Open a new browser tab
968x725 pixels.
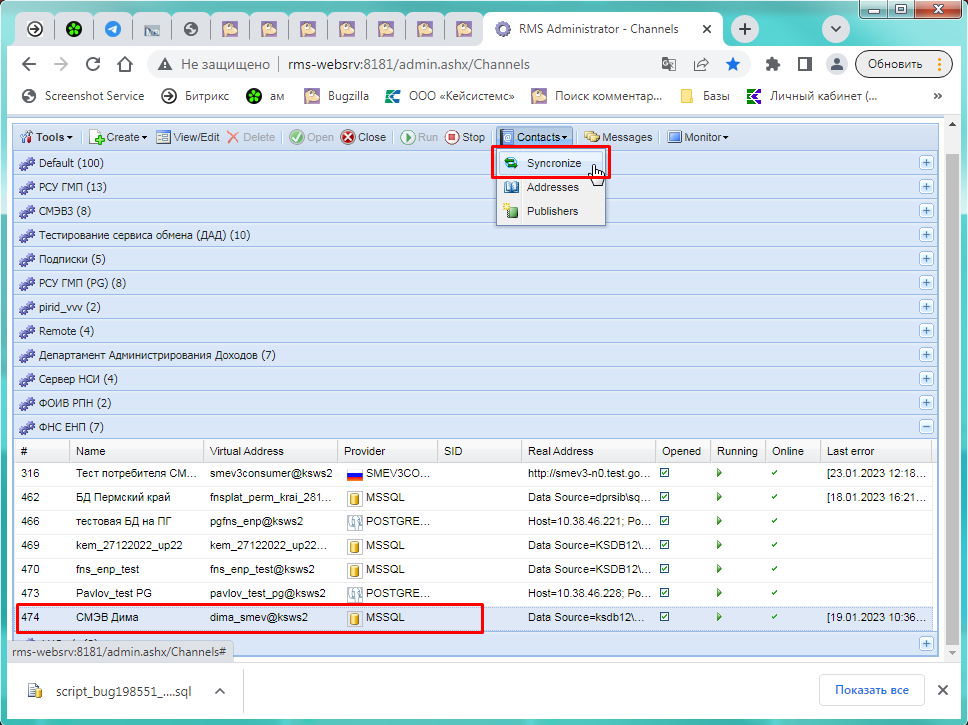coord(745,29)
